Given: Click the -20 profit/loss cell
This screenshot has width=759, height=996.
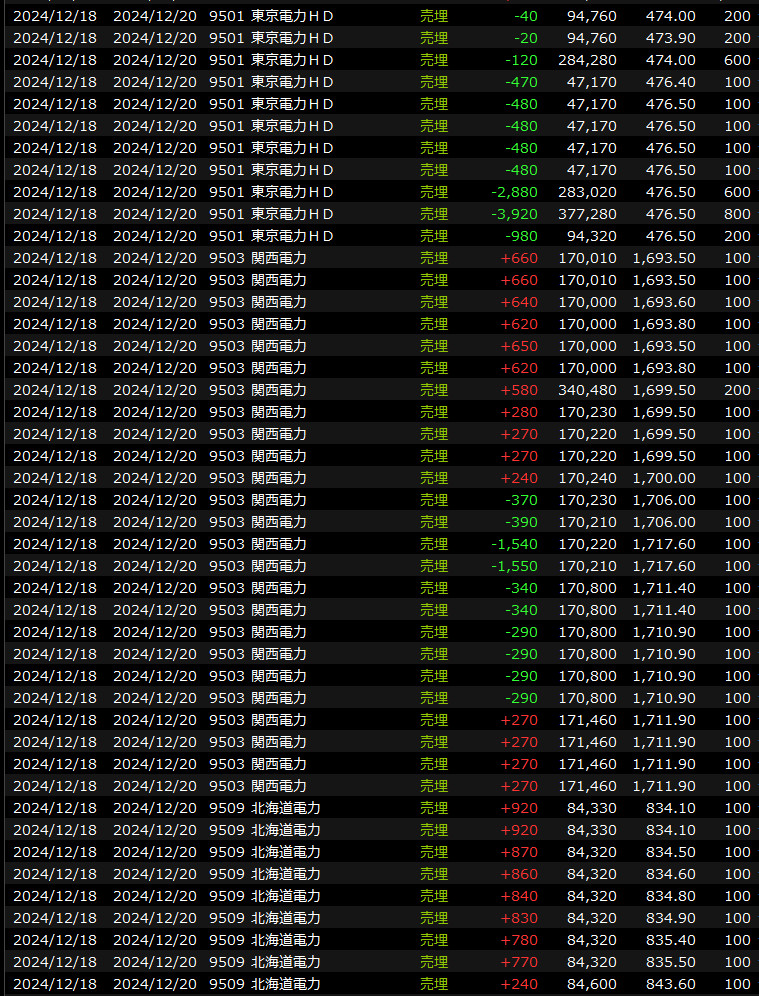Looking at the screenshot, I should pos(524,38).
